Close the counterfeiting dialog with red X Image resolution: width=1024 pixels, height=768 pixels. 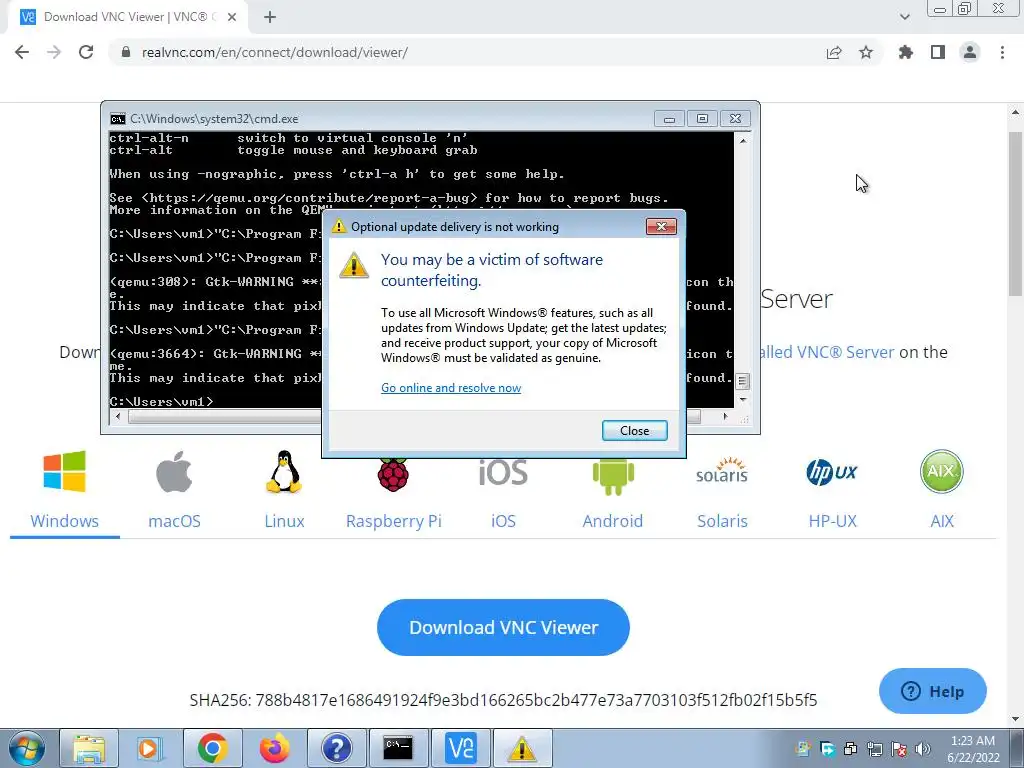[661, 227]
